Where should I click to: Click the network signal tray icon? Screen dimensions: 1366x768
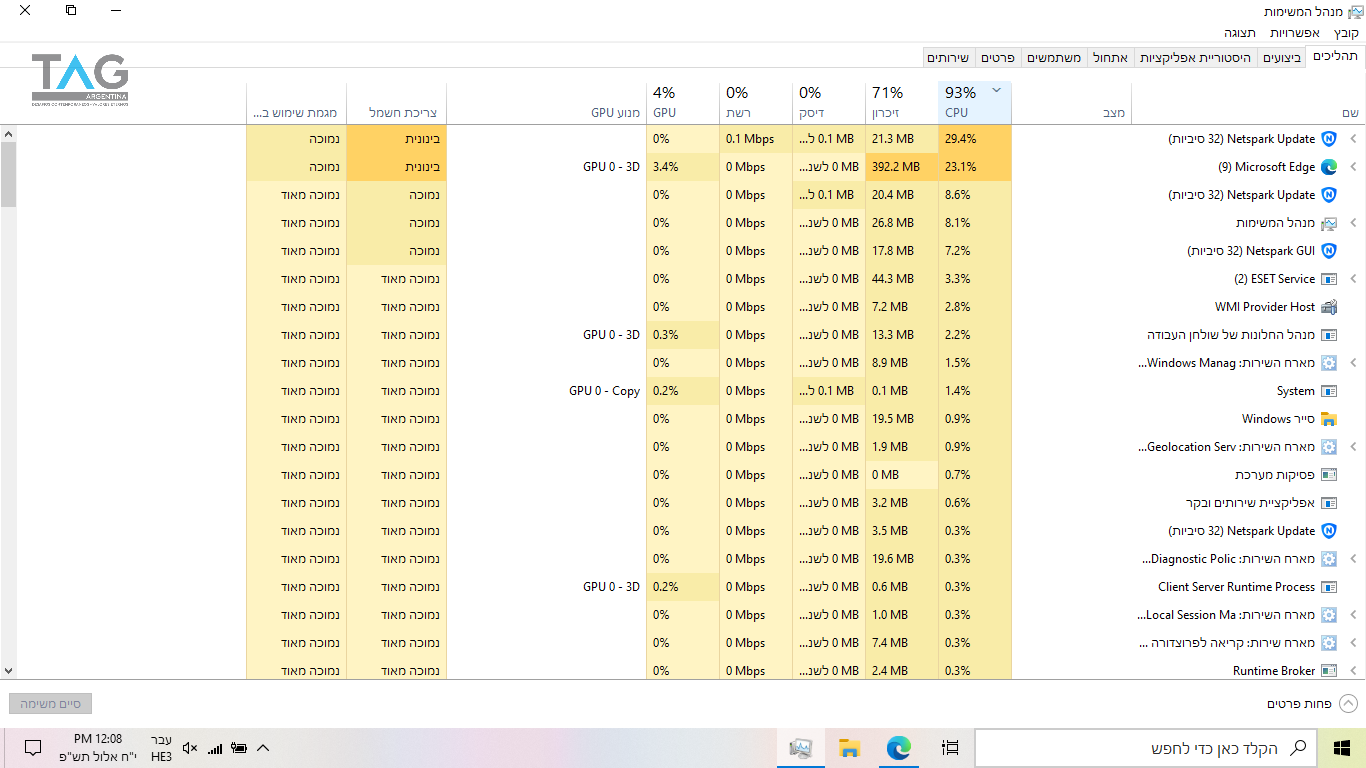click(215, 747)
